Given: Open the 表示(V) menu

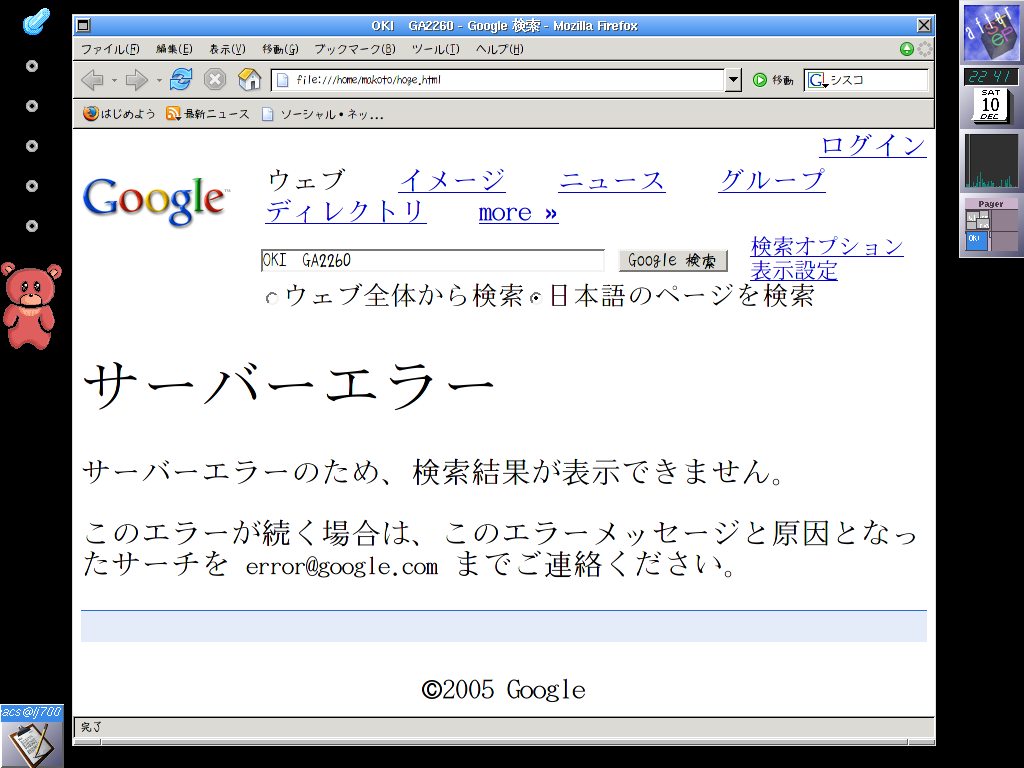Looking at the screenshot, I should (x=227, y=49).
